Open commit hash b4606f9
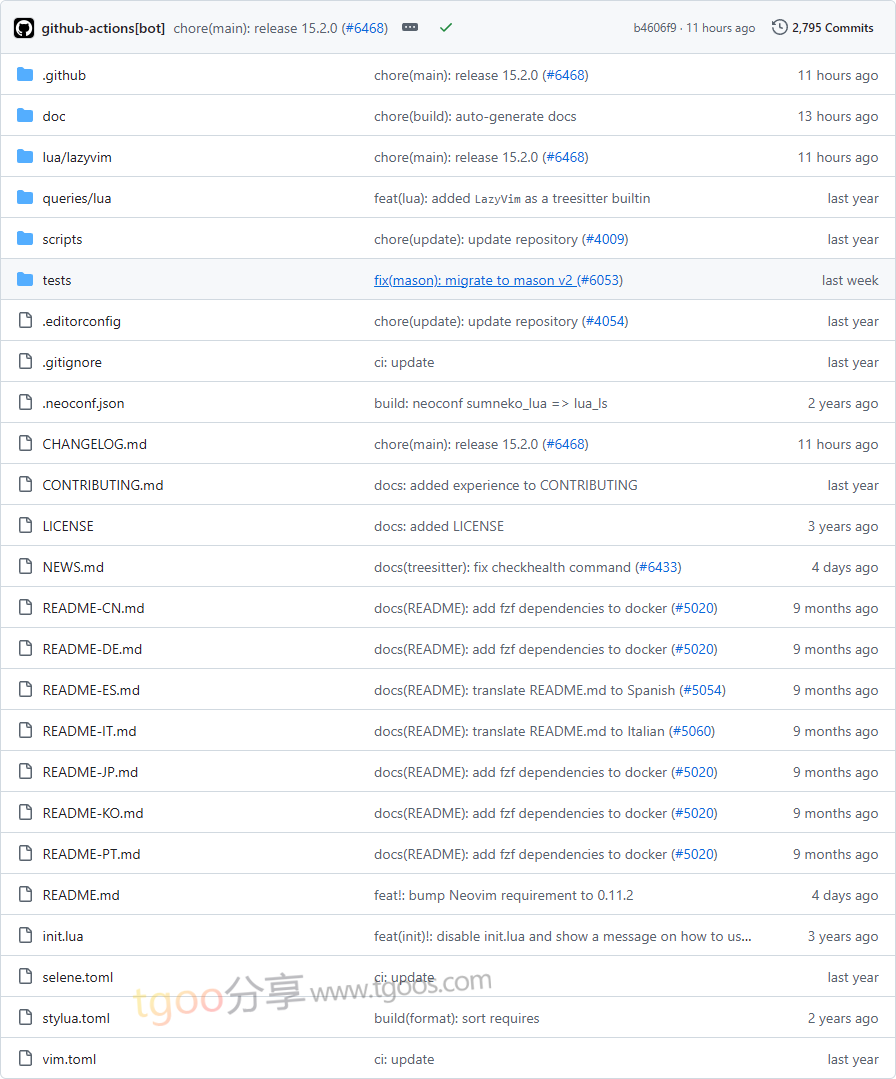The width and height of the screenshot is (896, 1079). tap(654, 28)
